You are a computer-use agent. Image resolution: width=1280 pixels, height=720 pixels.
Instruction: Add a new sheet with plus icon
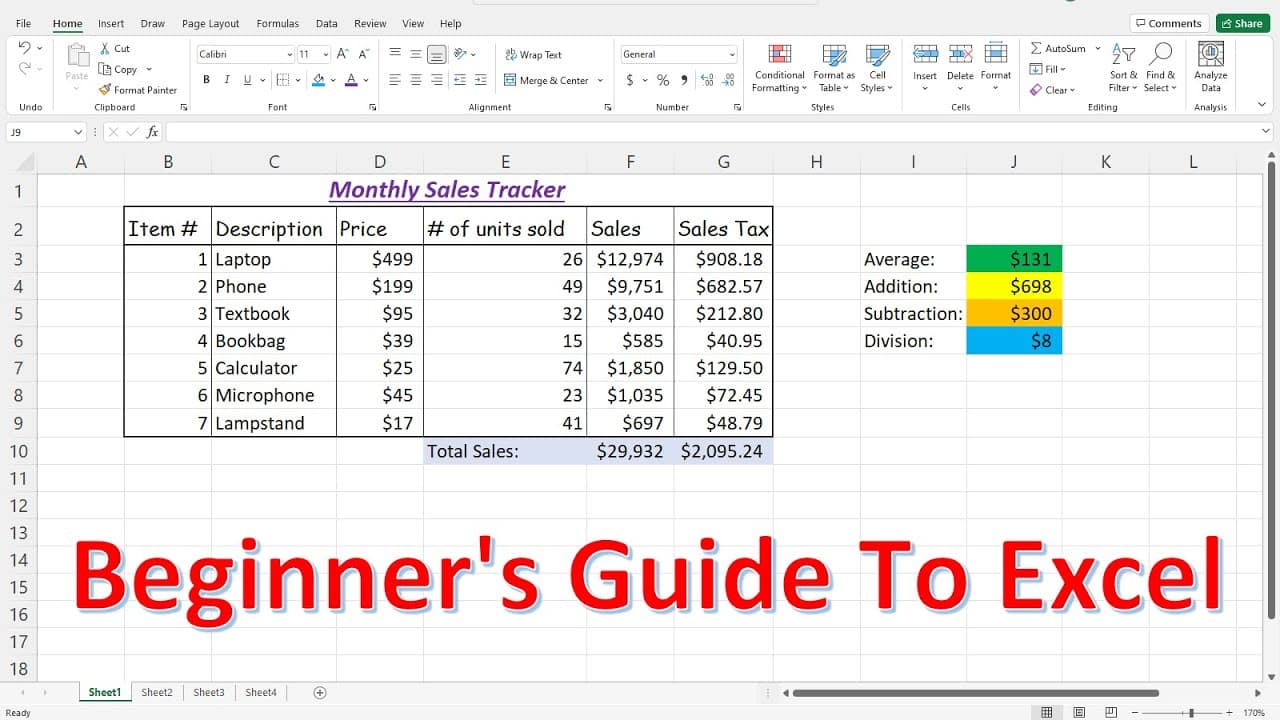(x=320, y=692)
